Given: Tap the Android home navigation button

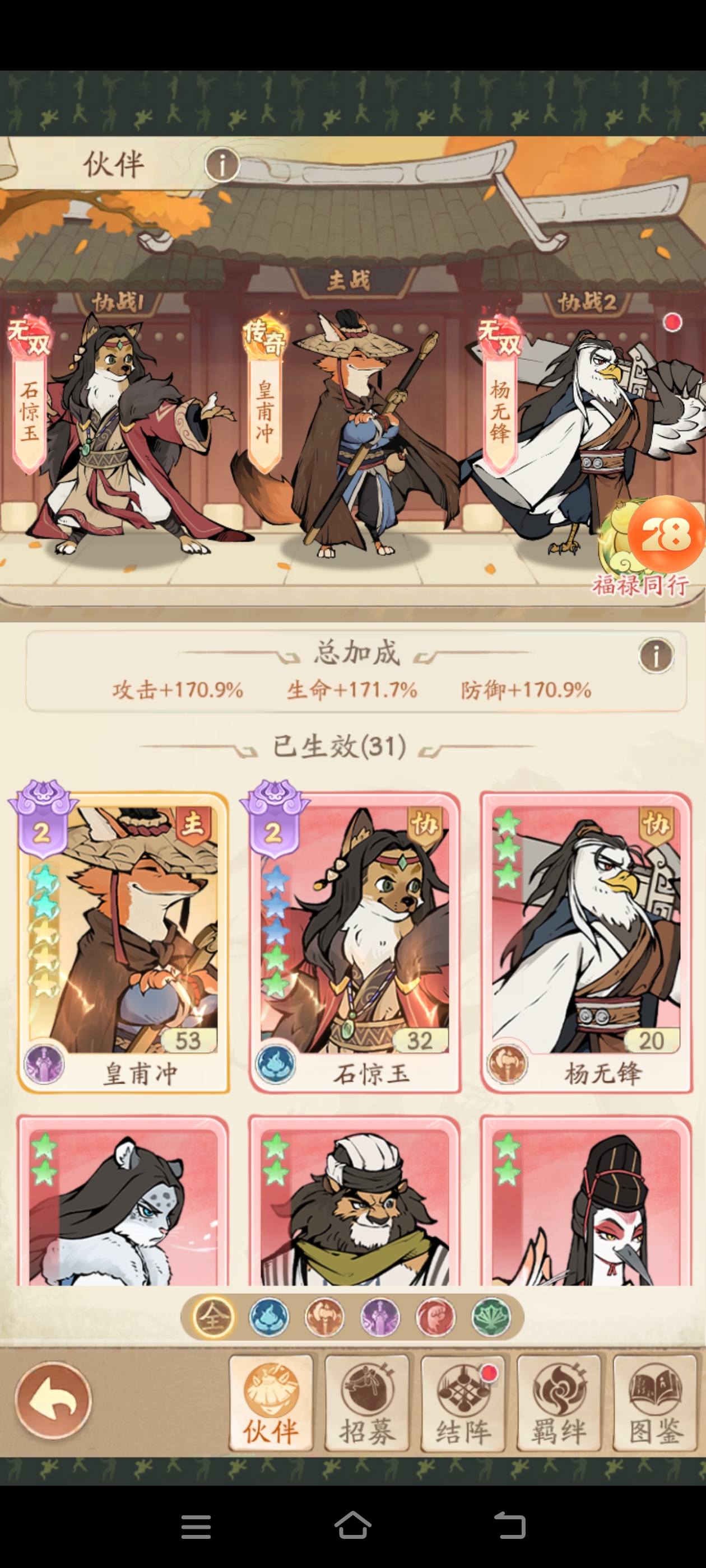Looking at the screenshot, I should 352,1526.
